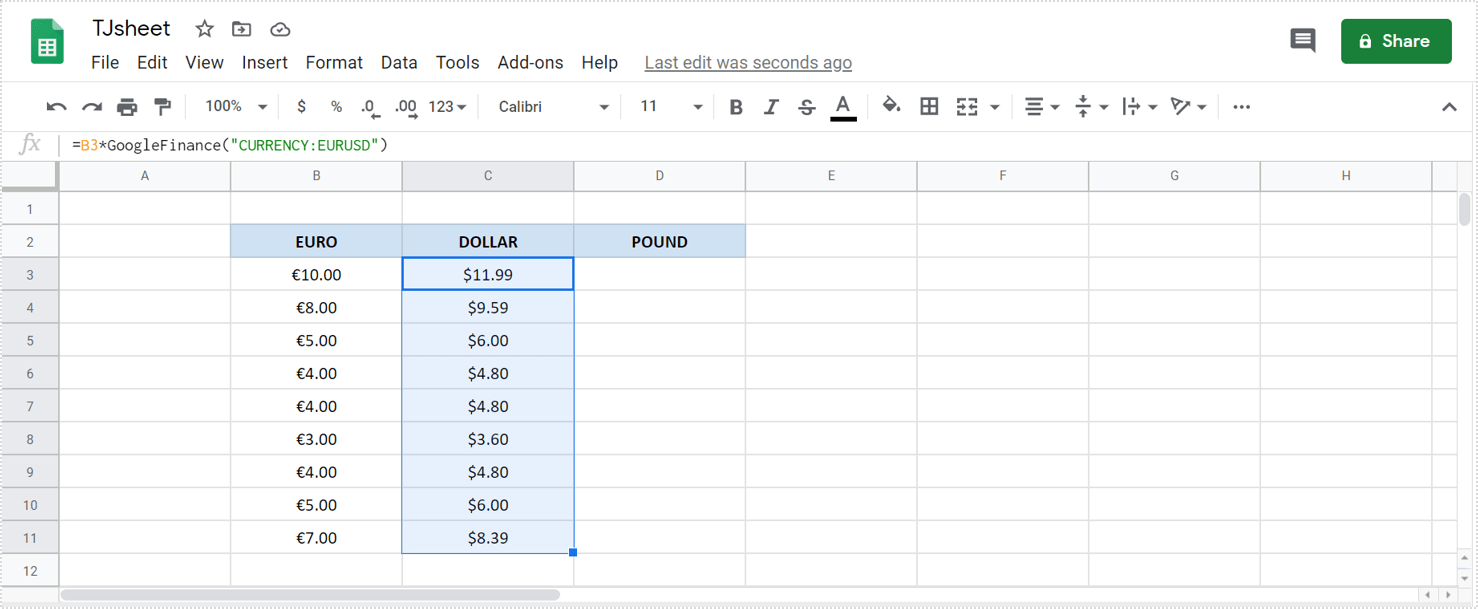Click the move to folder icon
1478x609 pixels.
pyautogui.click(x=242, y=29)
